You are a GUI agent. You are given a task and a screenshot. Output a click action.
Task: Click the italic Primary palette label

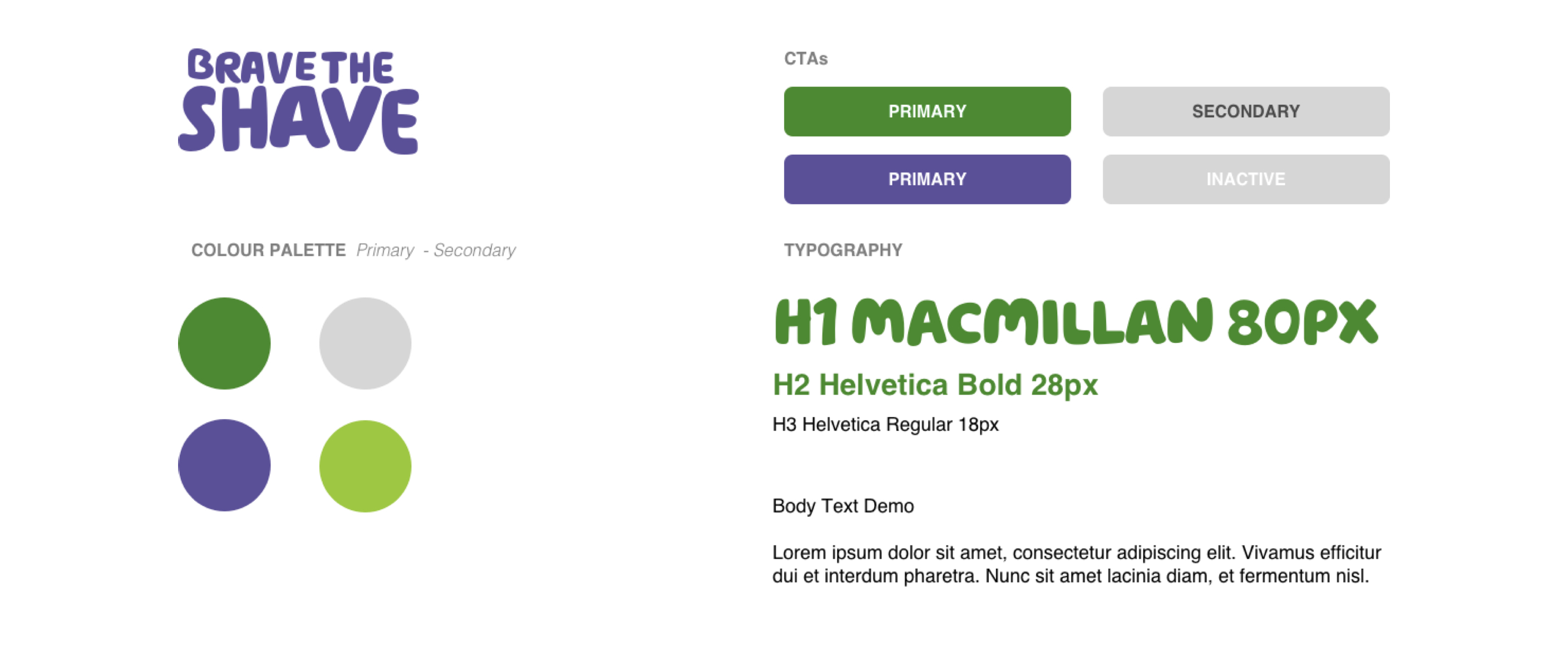pyautogui.click(x=384, y=251)
